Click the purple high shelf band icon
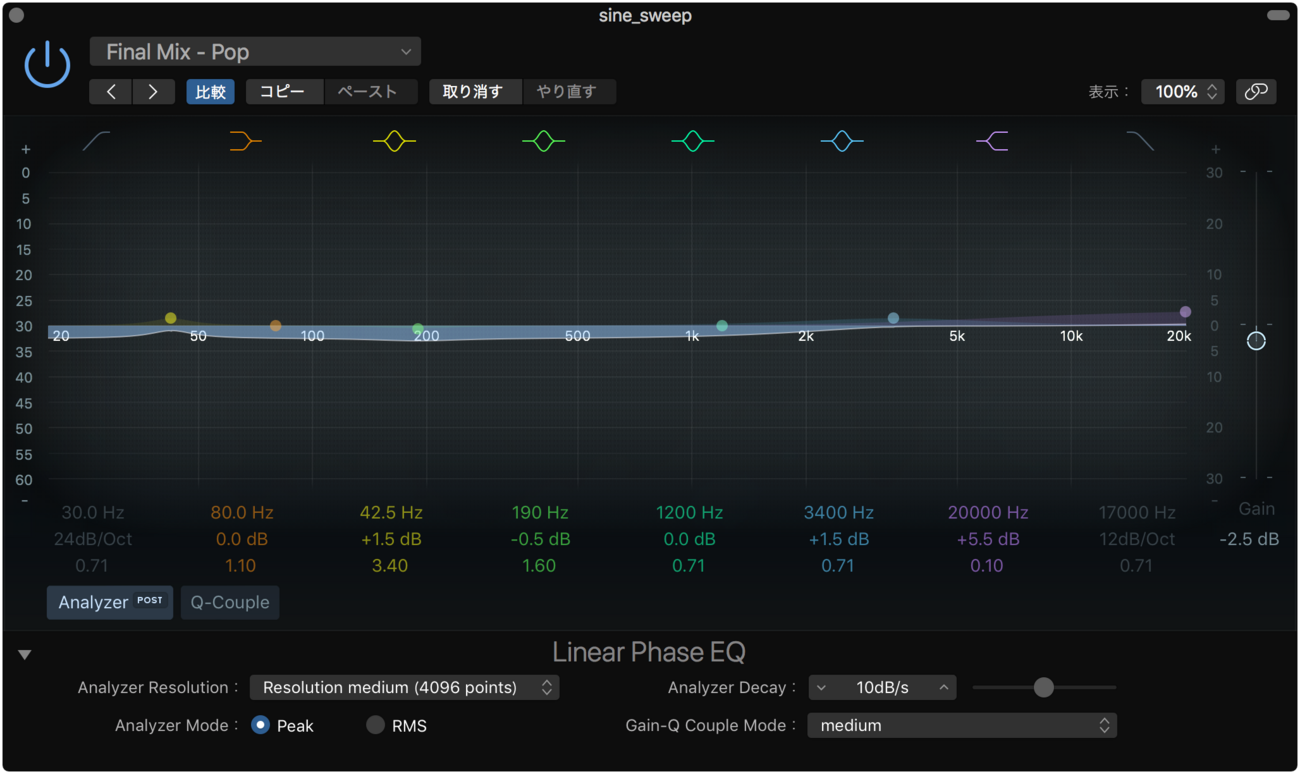 click(992, 142)
